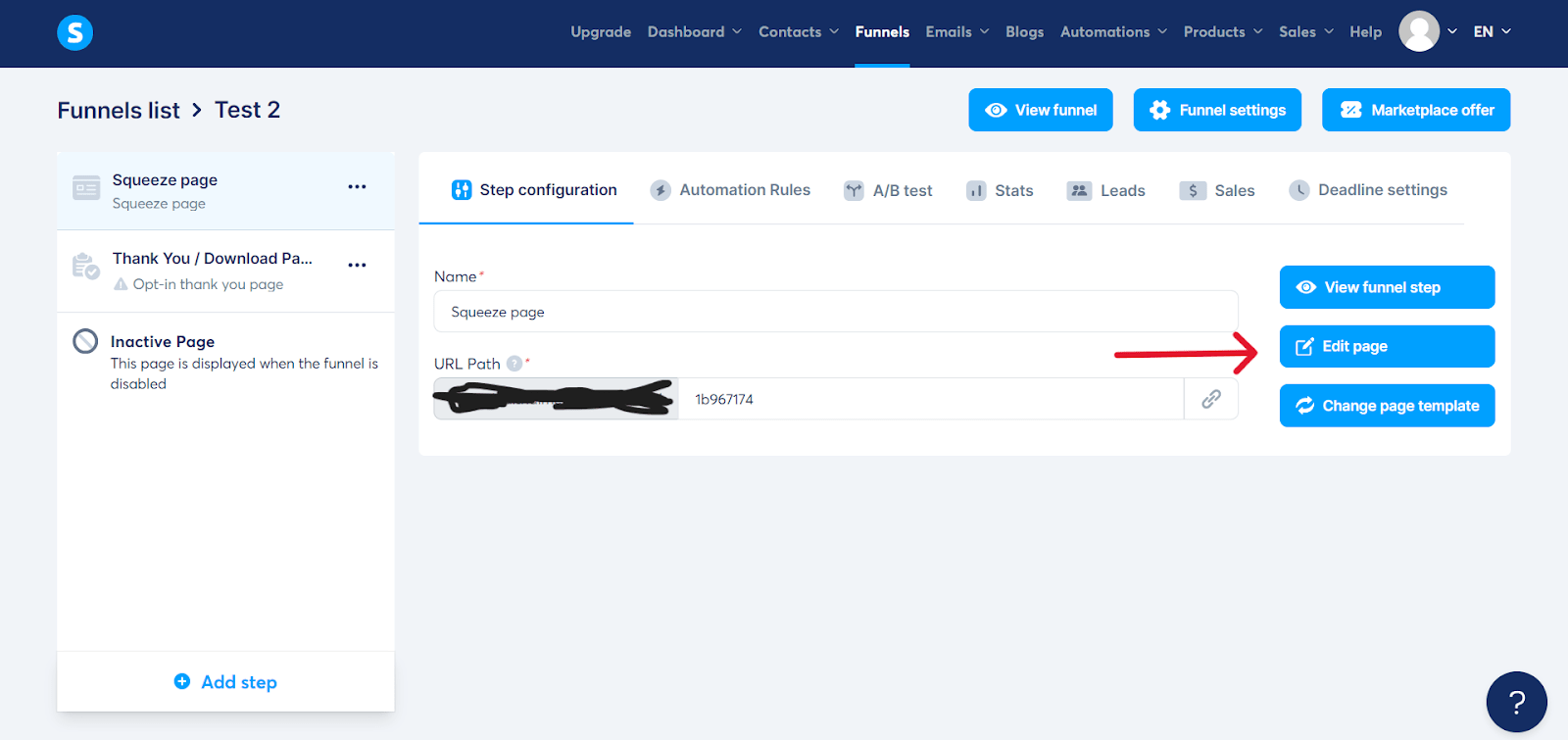Image resolution: width=1568 pixels, height=740 pixels.
Task: Switch to the Stats tab
Action: click(x=1000, y=190)
